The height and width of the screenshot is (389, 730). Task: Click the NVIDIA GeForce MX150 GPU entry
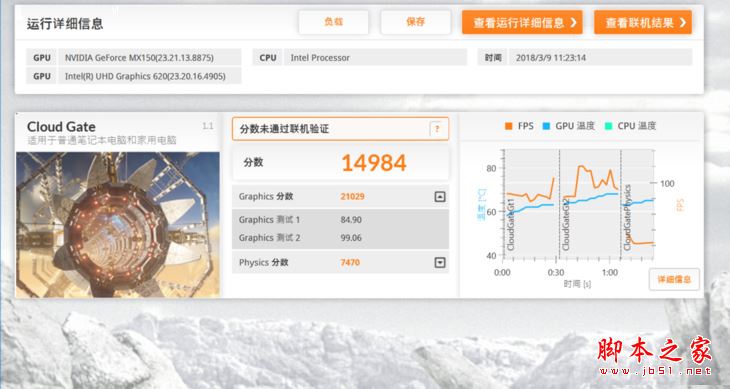(149, 58)
